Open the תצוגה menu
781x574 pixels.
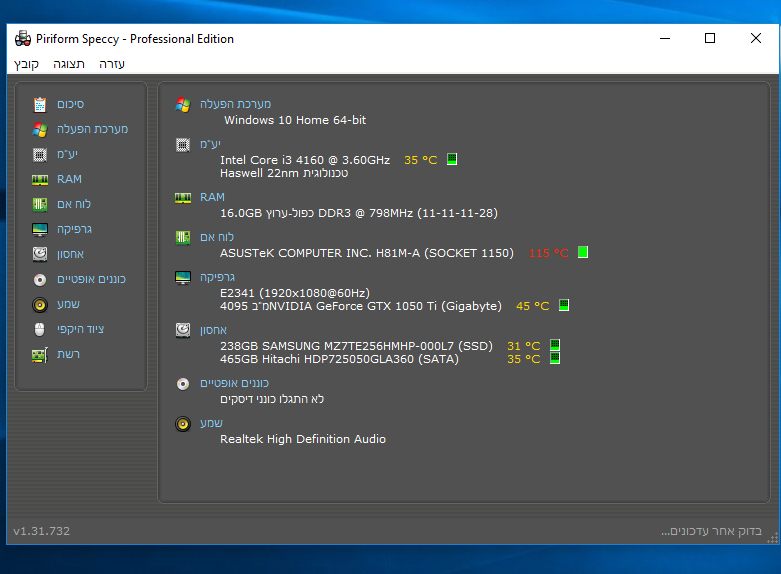click(x=69, y=64)
